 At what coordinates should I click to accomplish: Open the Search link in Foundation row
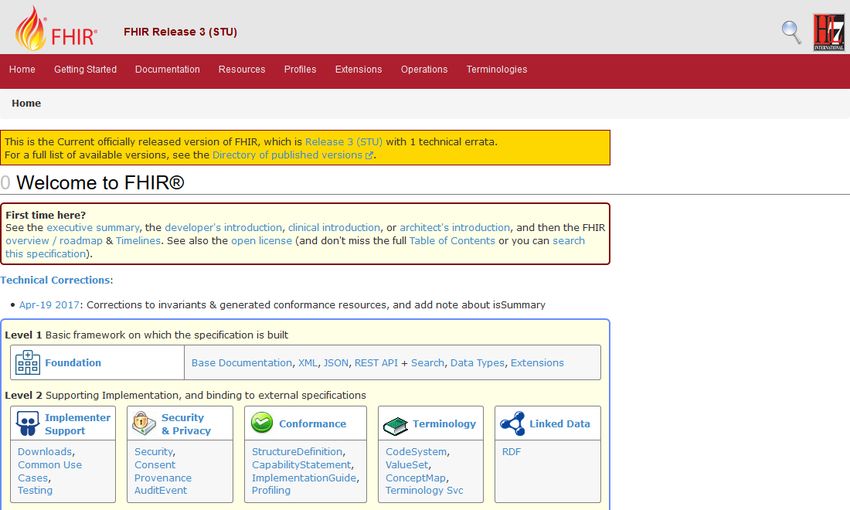[427, 363]
